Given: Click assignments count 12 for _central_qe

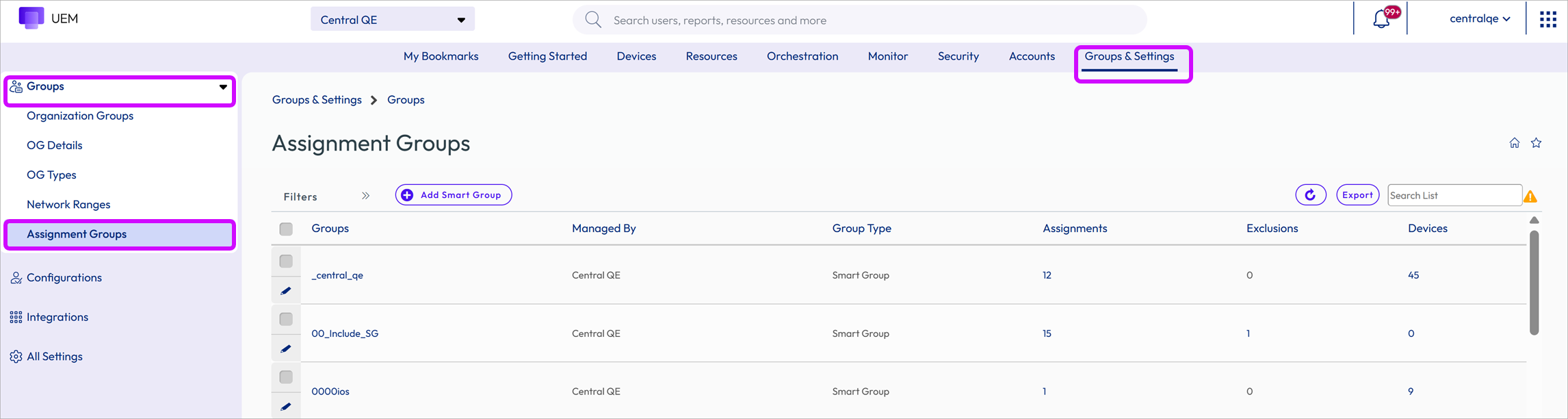Looking at the screenshot, I should 1047,275.
